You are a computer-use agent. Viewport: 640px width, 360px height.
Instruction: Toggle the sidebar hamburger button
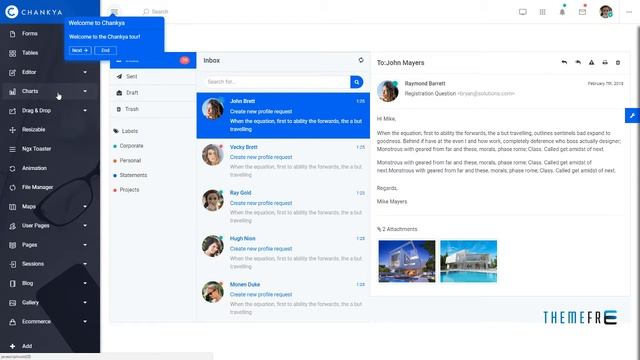pos(114,11)
